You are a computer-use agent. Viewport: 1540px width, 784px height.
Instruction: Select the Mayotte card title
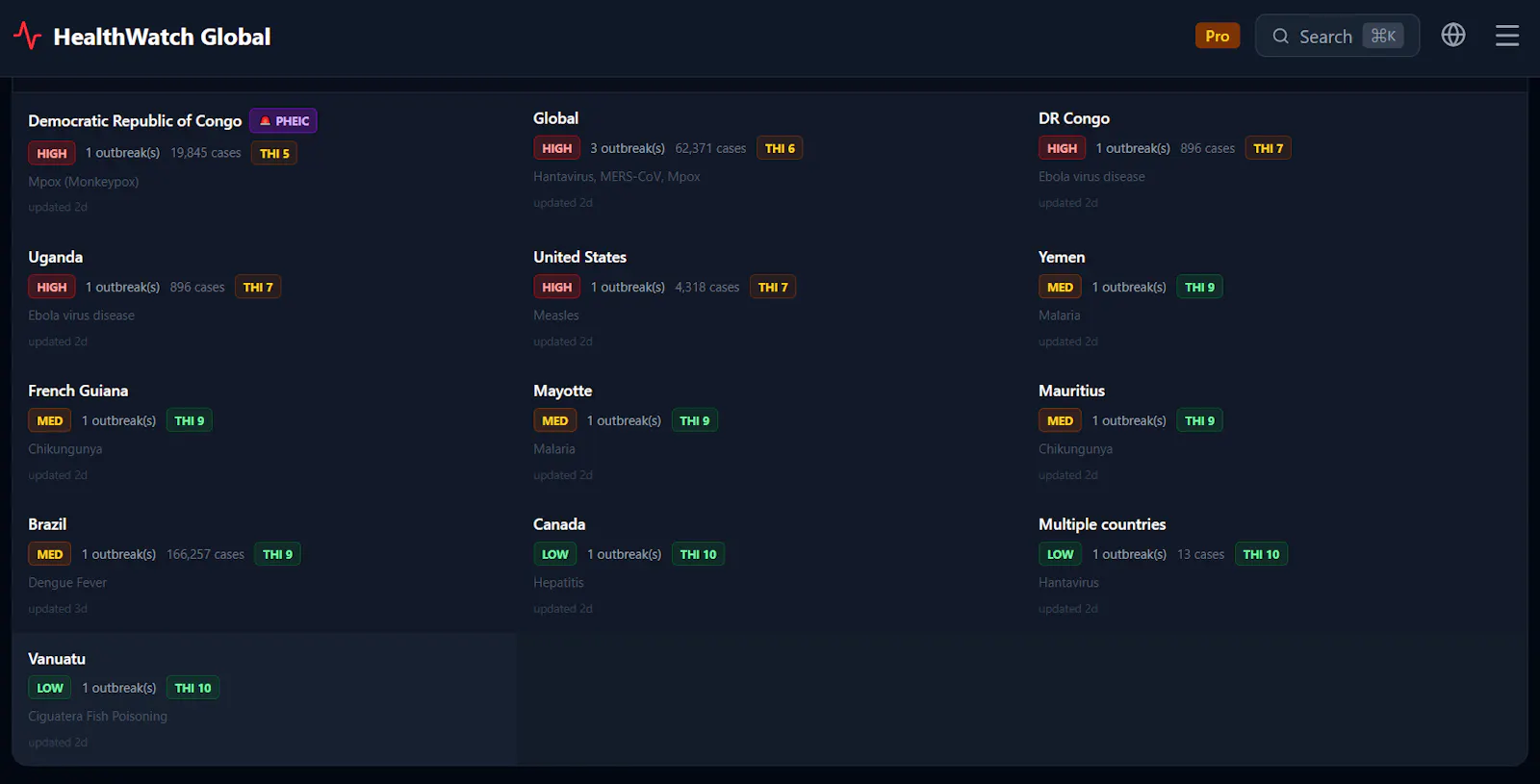563,391
